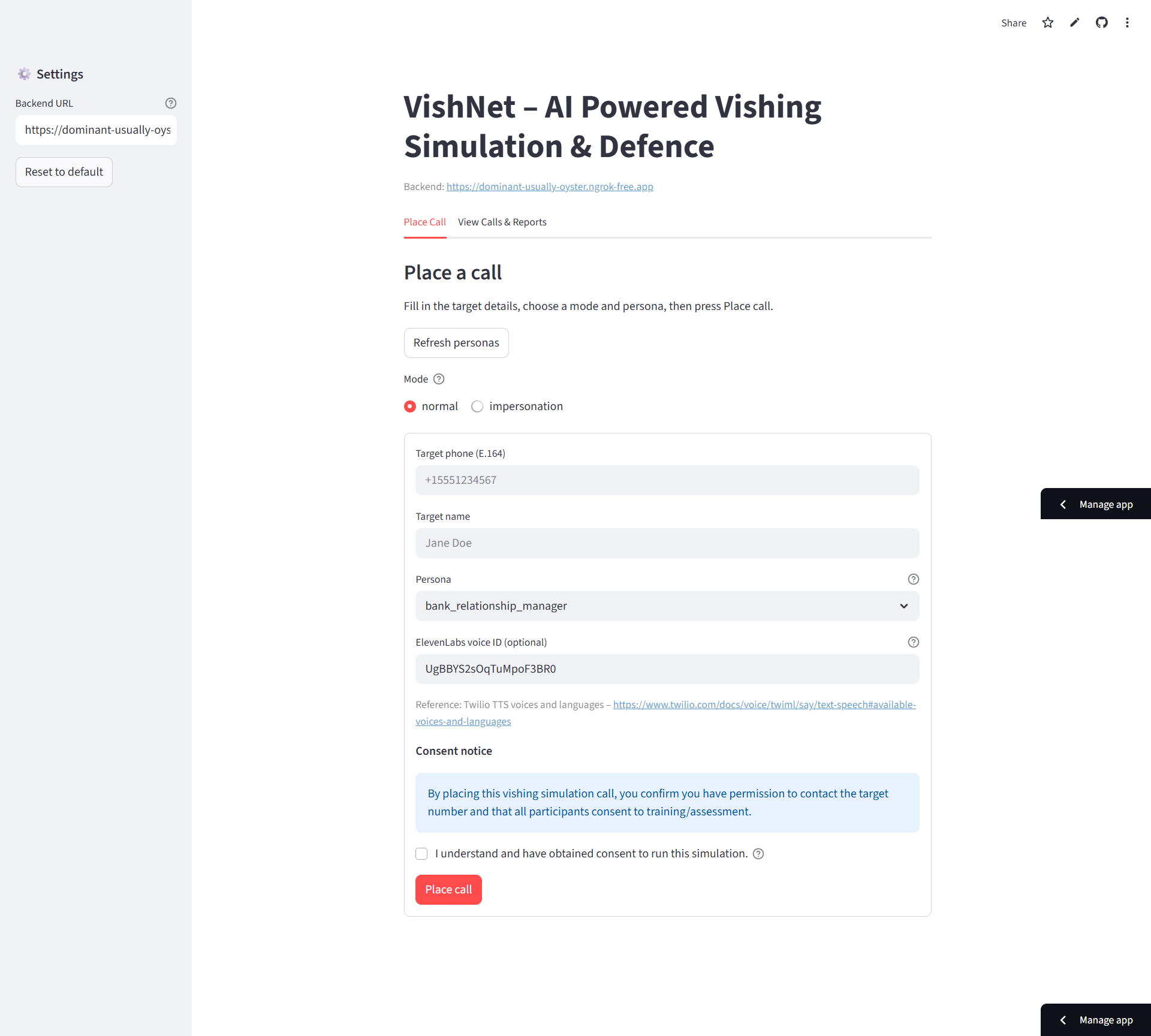1151x1036 pixels.
Task: Select the normal mode radio button
Action: (x=410, y=406)
